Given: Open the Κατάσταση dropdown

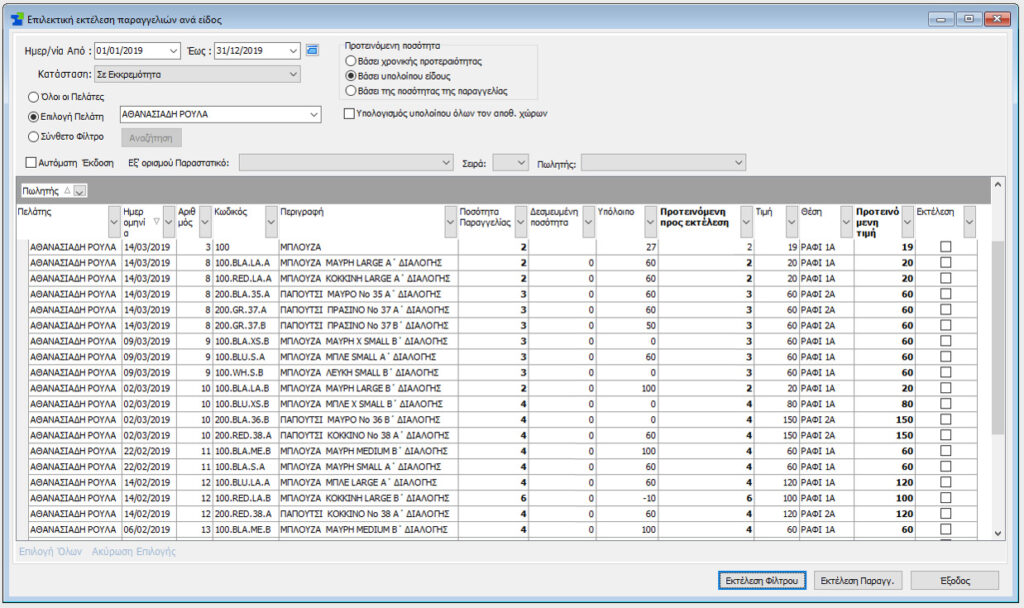Looking at the screenshot, I should [293, 74].
